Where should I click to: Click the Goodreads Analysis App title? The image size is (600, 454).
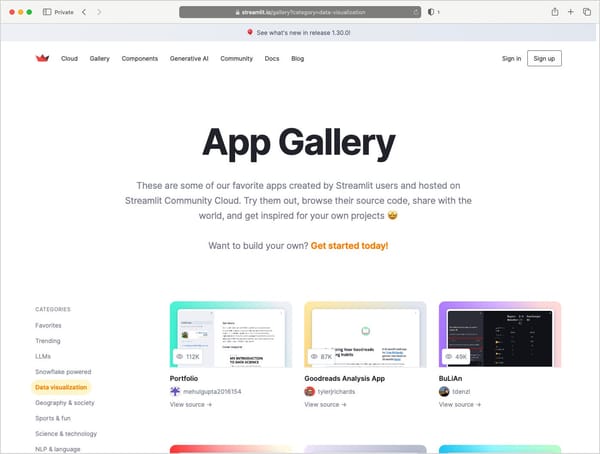tap(344, 378)
